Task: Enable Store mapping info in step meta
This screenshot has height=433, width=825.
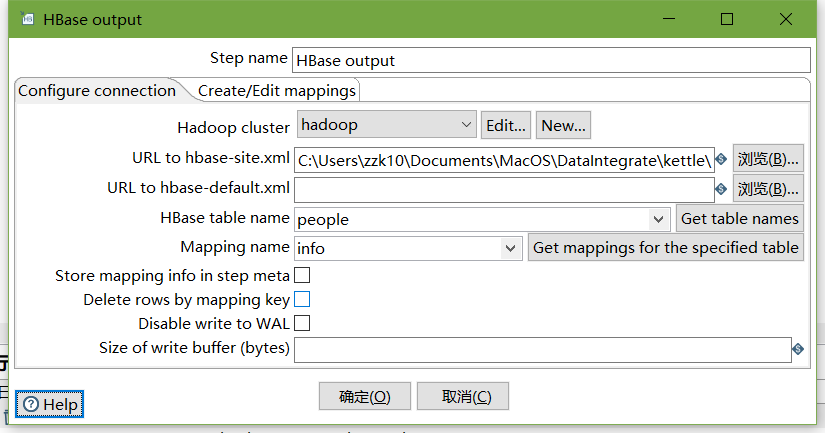Action: click(x=302, y=275)
